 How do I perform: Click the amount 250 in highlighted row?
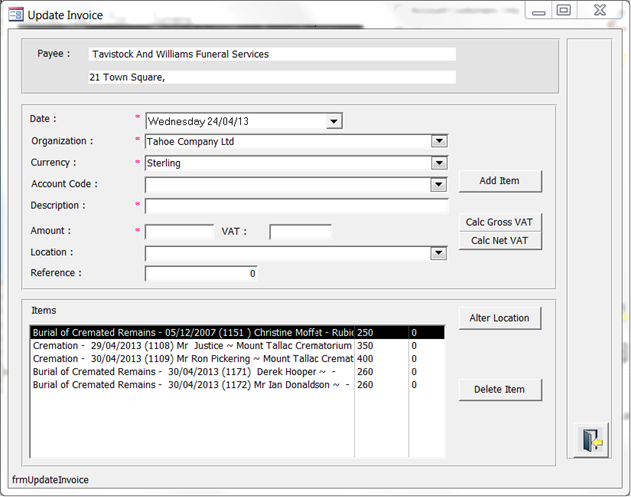[365, 332]
